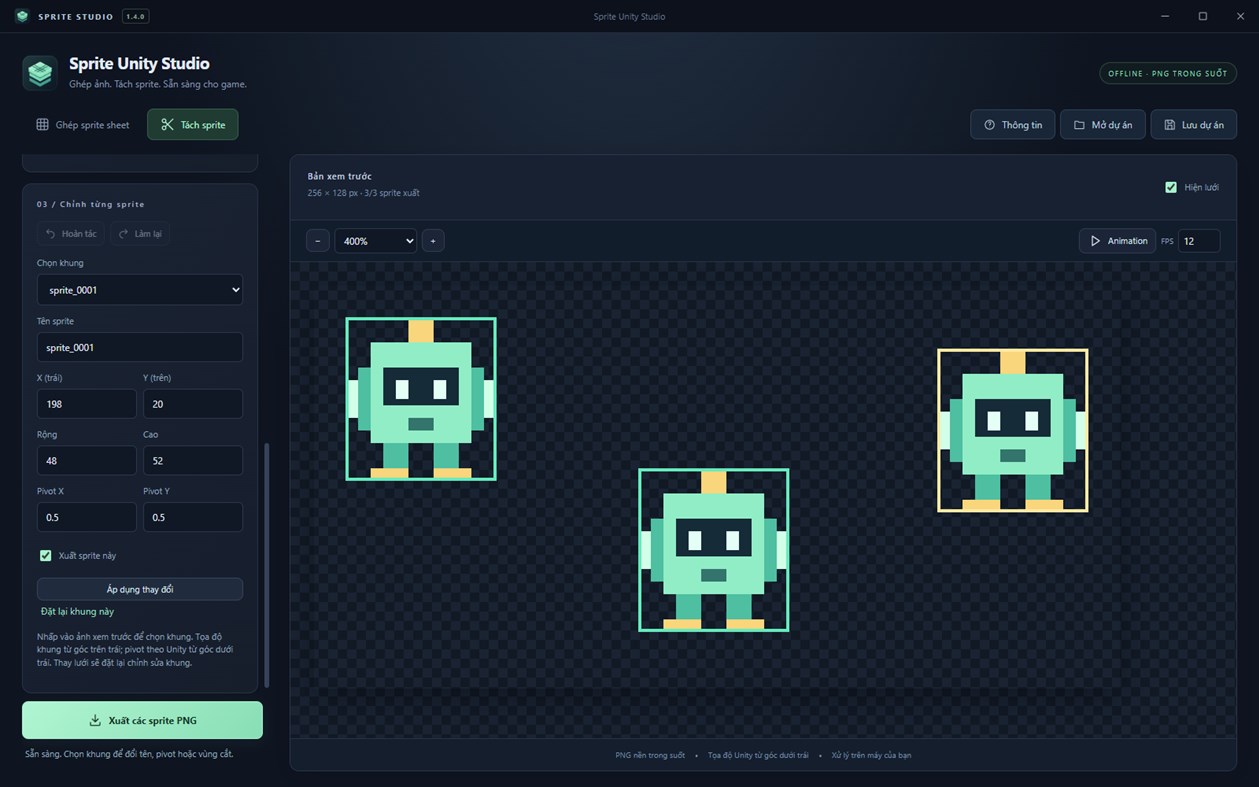Click the Y (trên) field showing 20
This screenshot has width=1259, height=787.
[193, 404]
